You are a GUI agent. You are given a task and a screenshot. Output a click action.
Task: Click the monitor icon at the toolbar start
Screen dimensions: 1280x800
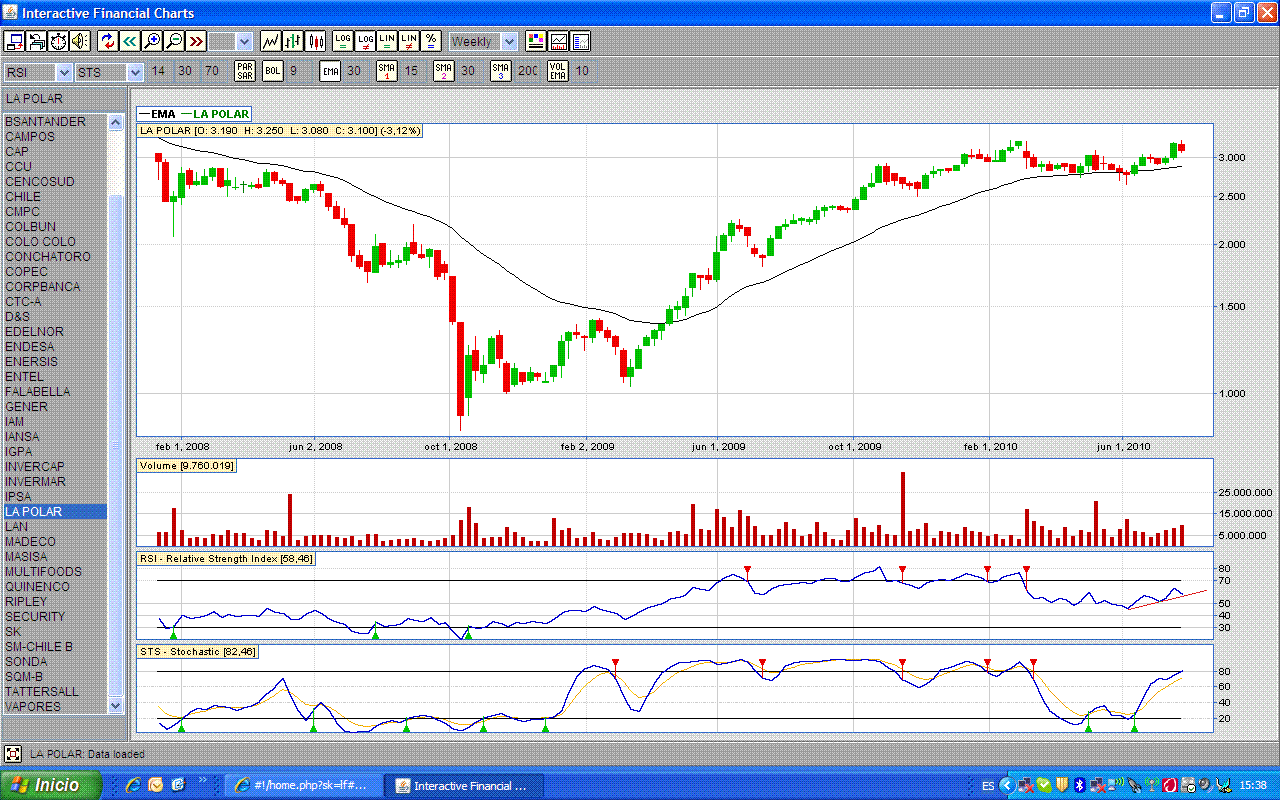15,41
